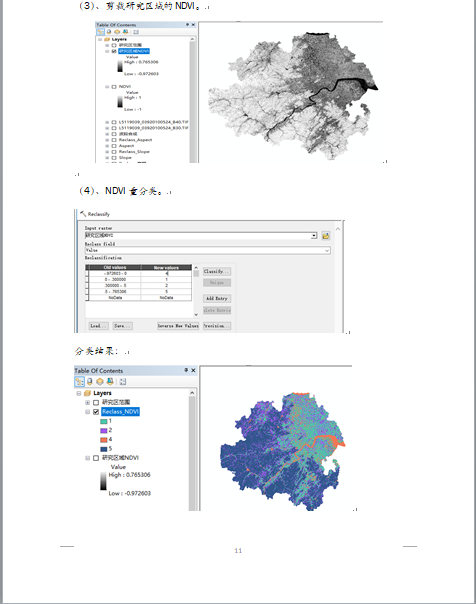Click List By Drawing Order in Reclass_Slope contents panel
Screen dimensions: 476x604
point(101,32)
